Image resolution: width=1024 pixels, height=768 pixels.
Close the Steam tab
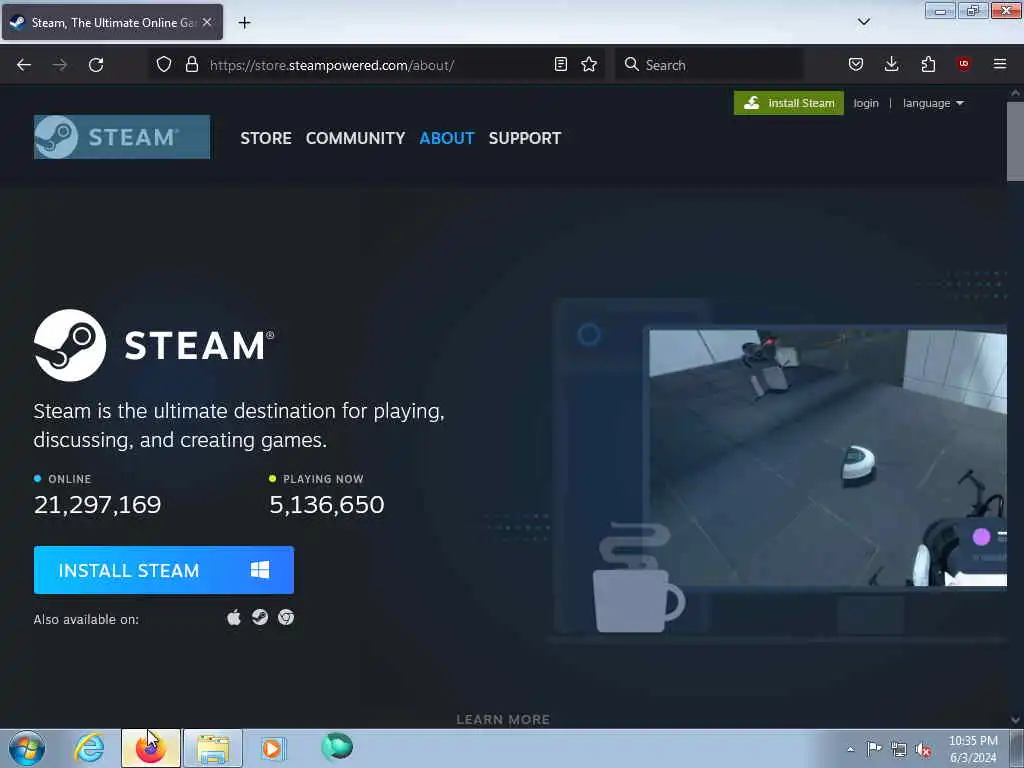(207, 22)
